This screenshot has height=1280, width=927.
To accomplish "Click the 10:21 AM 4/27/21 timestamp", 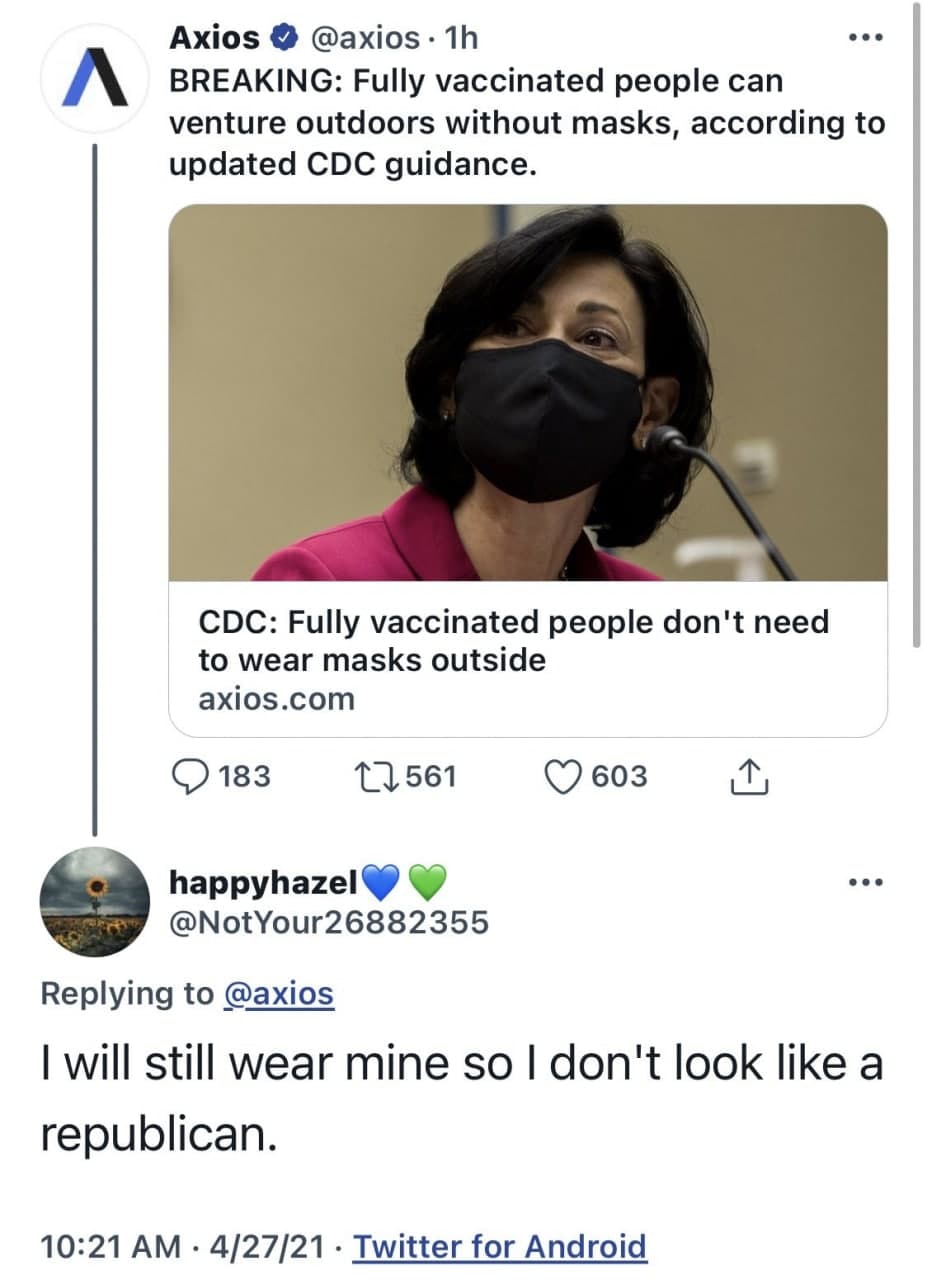I will point(185,1246).
